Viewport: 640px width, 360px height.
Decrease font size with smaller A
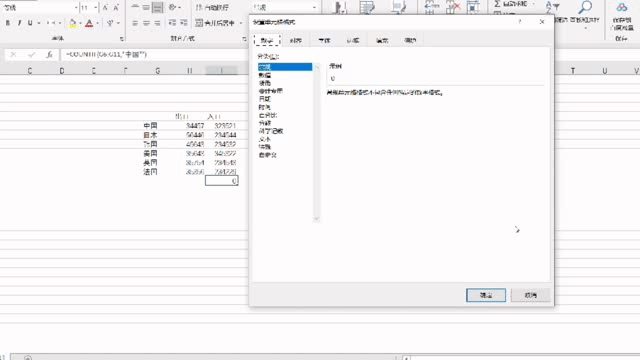click(116, 7)
